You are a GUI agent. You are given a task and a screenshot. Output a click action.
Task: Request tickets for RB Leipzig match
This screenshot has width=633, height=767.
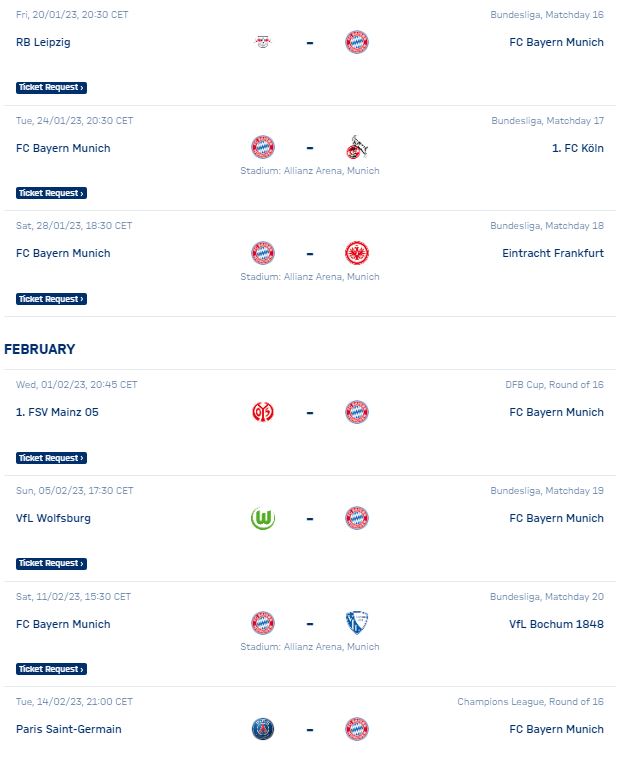click(x=51, y=88)
